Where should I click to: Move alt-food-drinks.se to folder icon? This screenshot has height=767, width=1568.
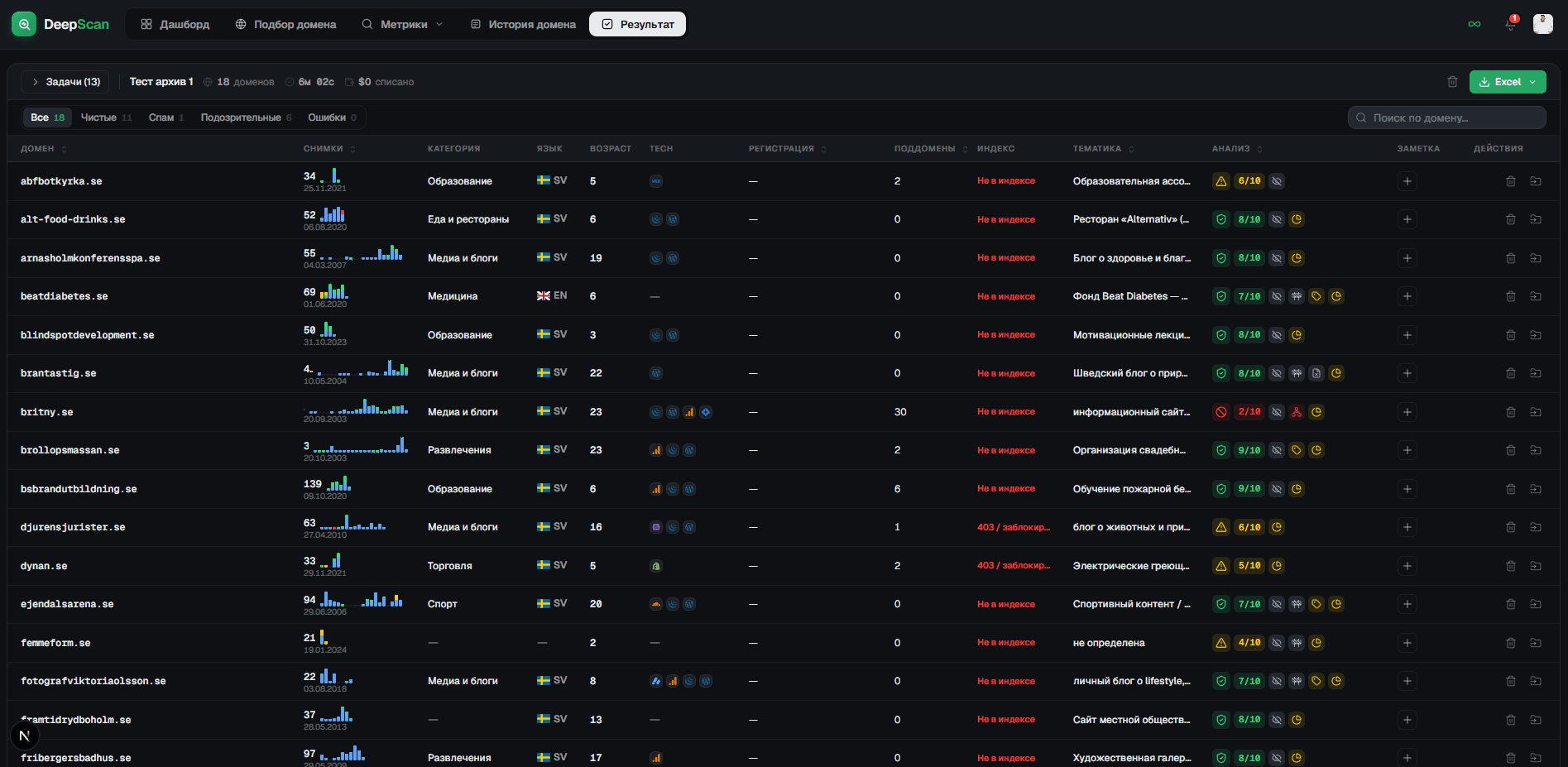(x=1536, y=219)
